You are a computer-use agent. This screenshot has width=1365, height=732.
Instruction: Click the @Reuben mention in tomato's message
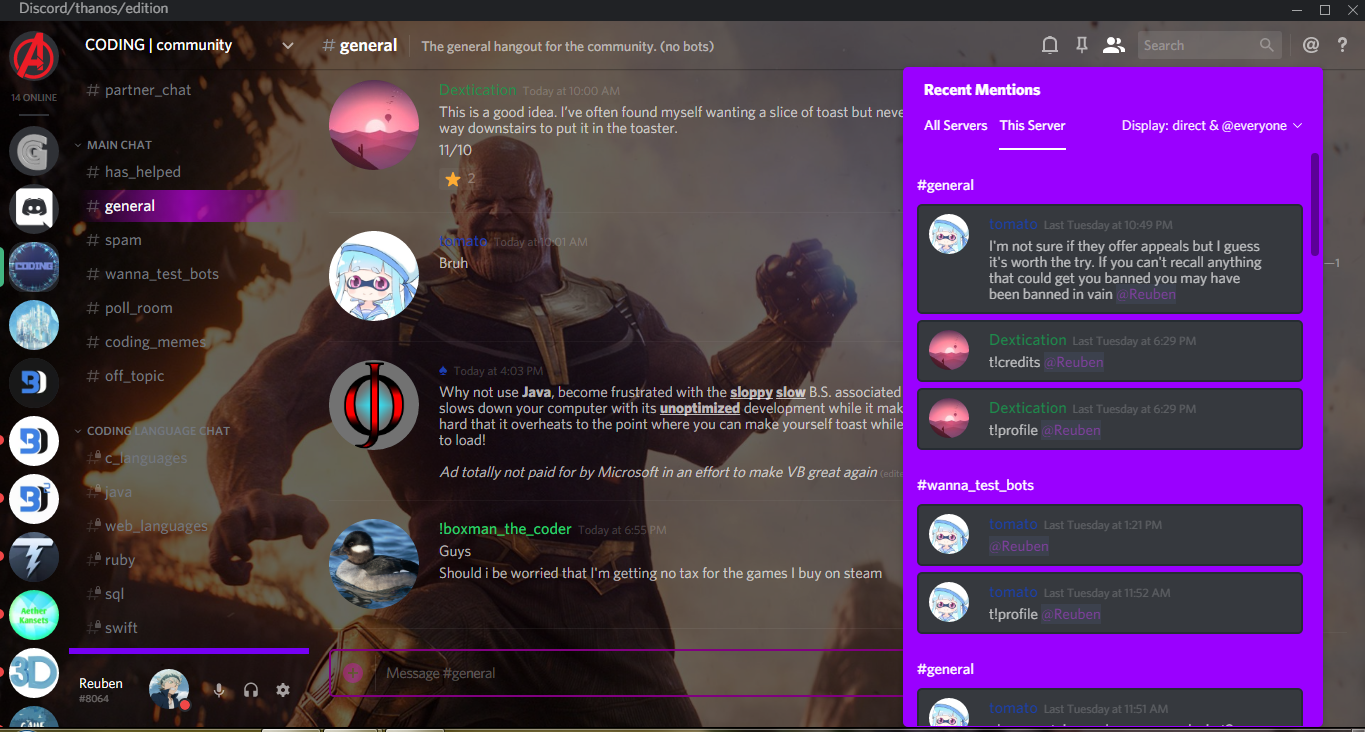pos(1145,294)
